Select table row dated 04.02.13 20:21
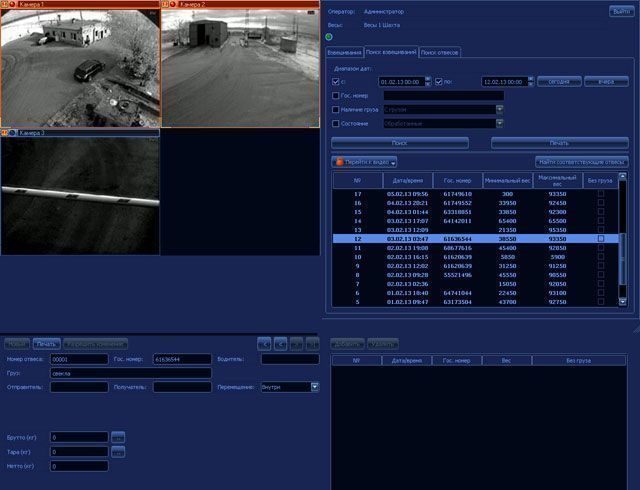 pyautogui.click(x=476, y=203)
